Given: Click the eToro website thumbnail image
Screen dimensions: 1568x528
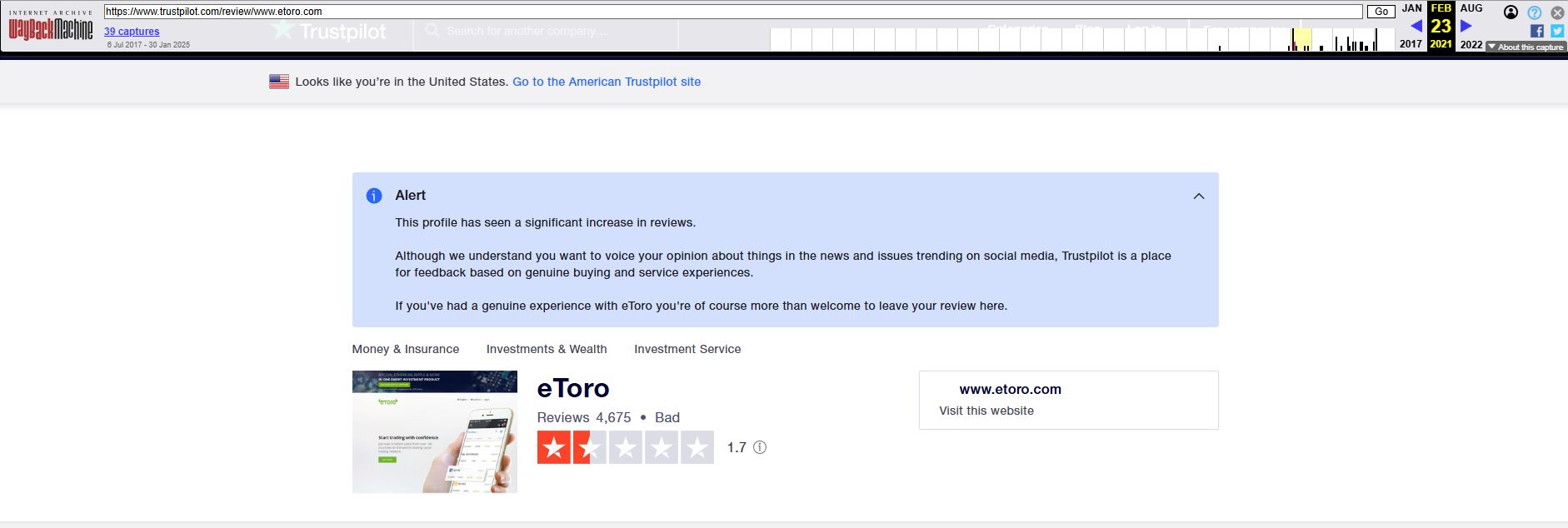Looking at the screenshot, I should click(x=435, y=431).
